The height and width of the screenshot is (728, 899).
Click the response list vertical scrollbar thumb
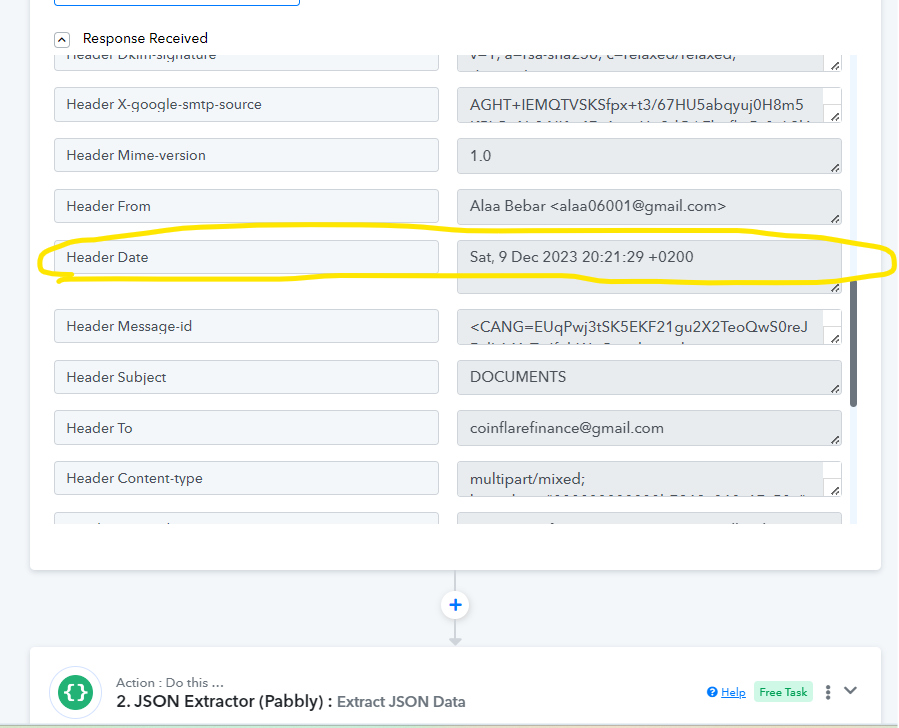pos(853,341)
